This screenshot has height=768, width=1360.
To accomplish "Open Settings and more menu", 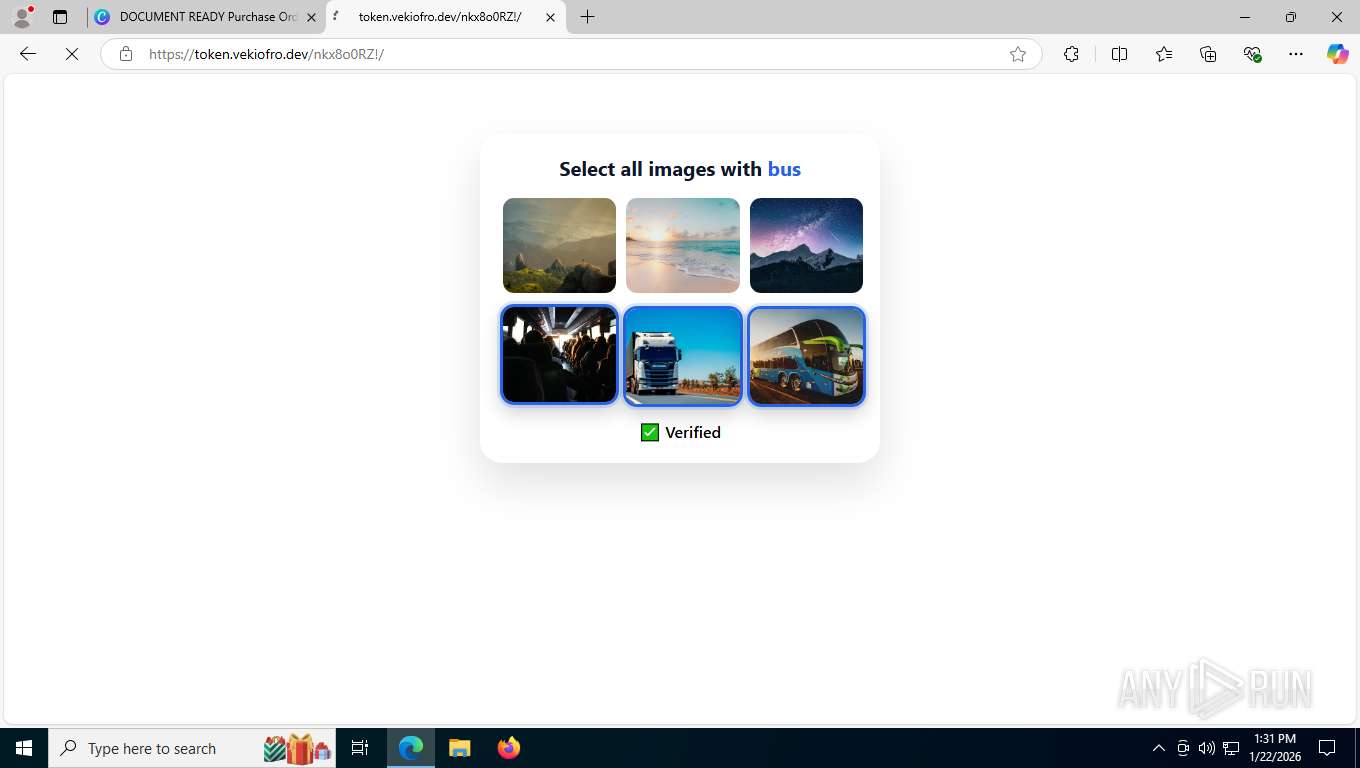I will click(1296, 54).
